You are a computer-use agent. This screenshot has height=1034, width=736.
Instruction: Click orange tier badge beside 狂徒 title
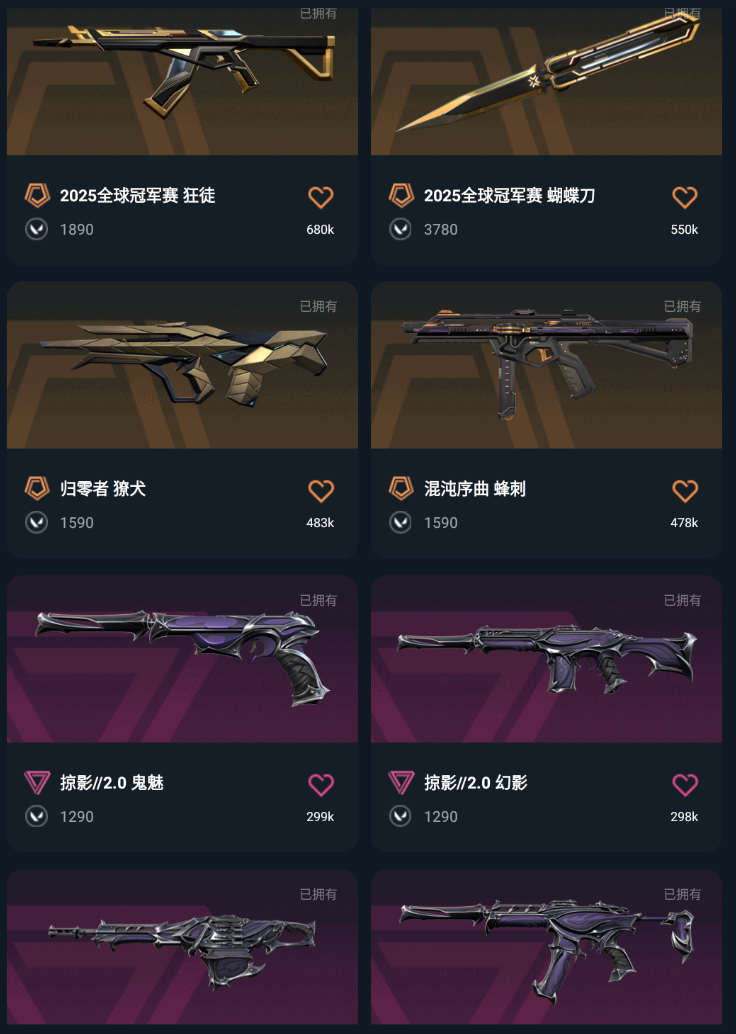pos(37,195)
